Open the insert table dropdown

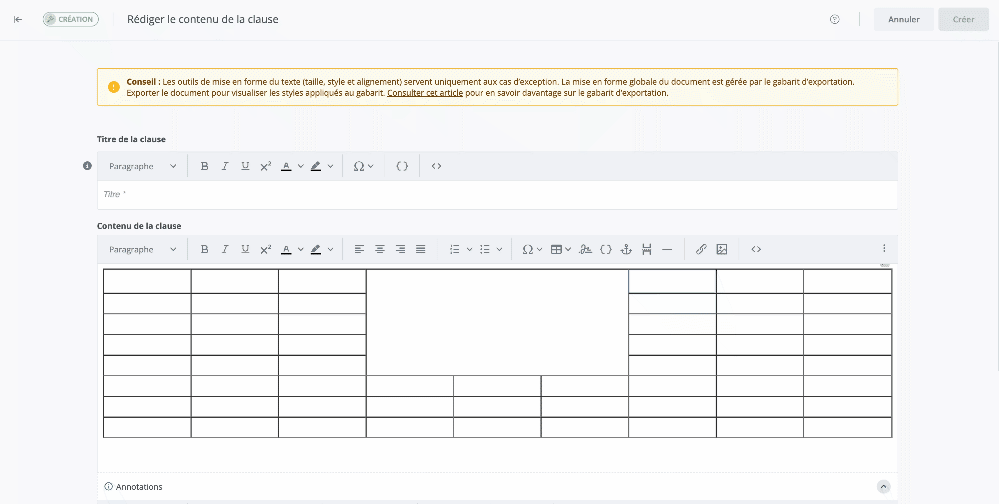click(561, 249)
